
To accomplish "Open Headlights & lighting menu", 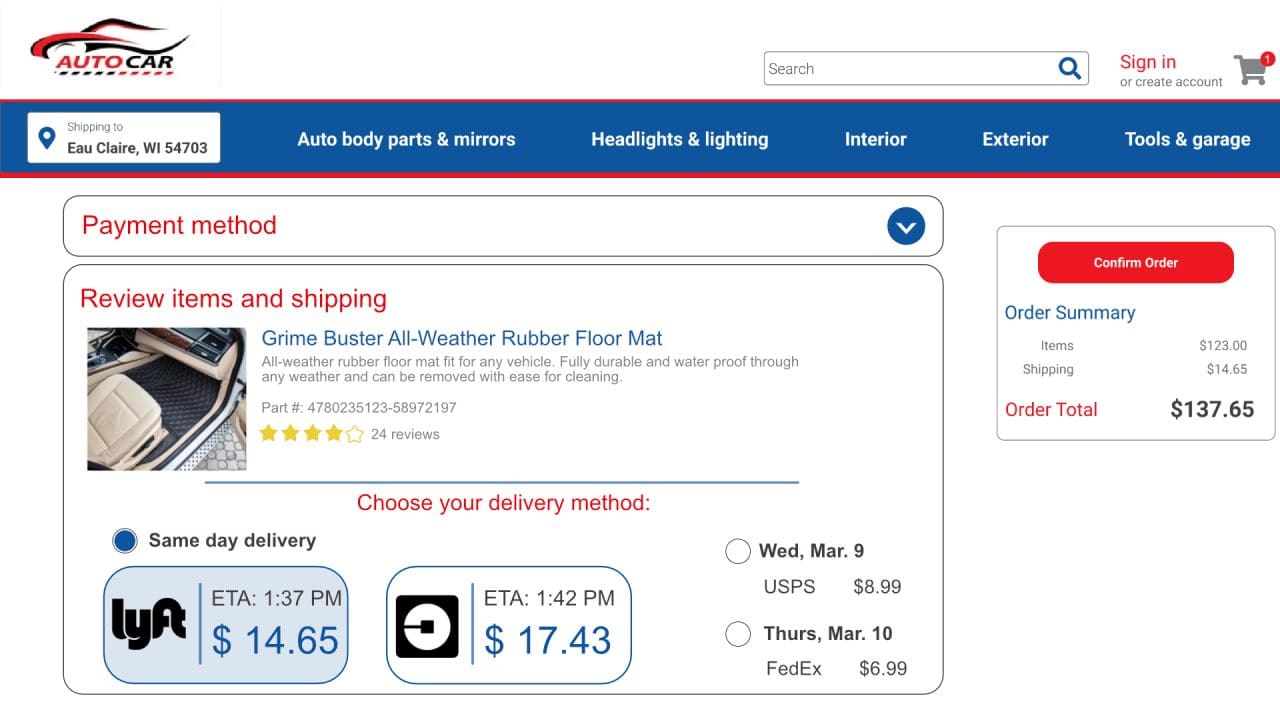I will click(x=679, y=140).
